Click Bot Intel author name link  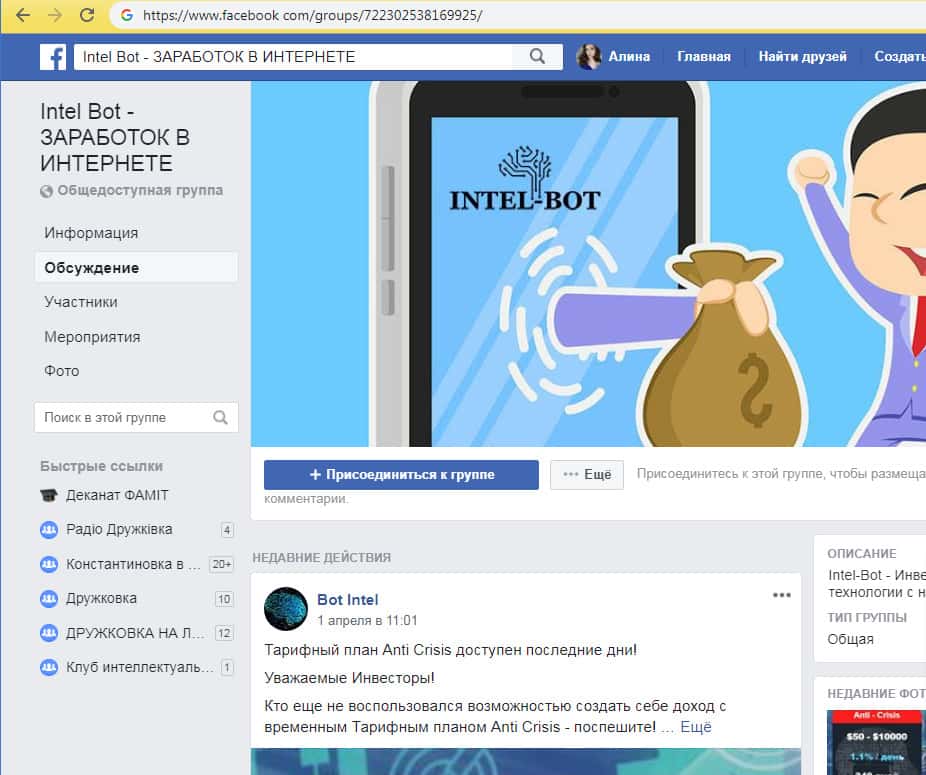pyautogui.click(x=347, y=600)
